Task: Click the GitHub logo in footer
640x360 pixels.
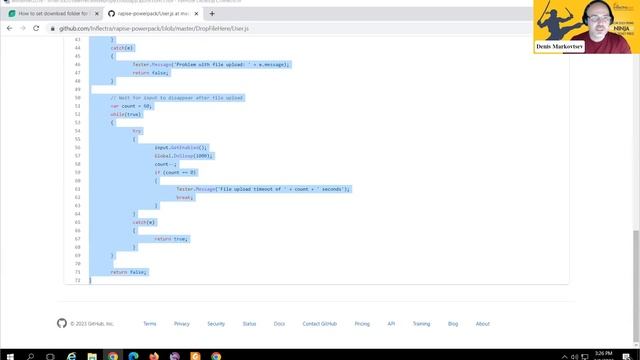Action: pos(62,323)
